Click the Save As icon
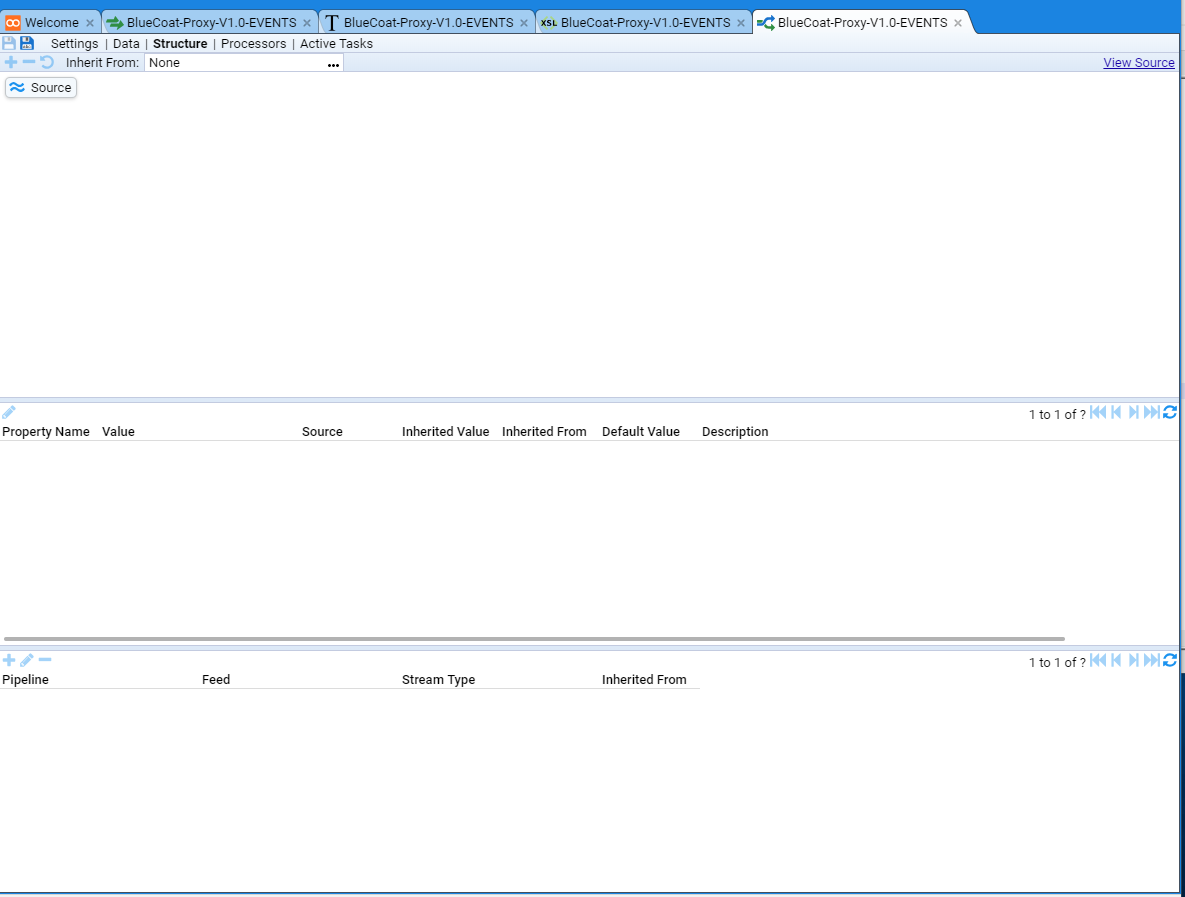 click(27, 44)
